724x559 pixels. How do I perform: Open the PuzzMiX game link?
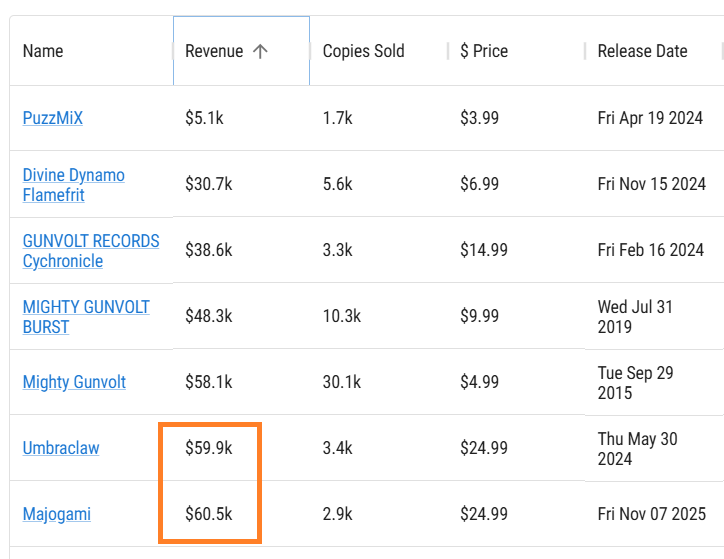53,118
